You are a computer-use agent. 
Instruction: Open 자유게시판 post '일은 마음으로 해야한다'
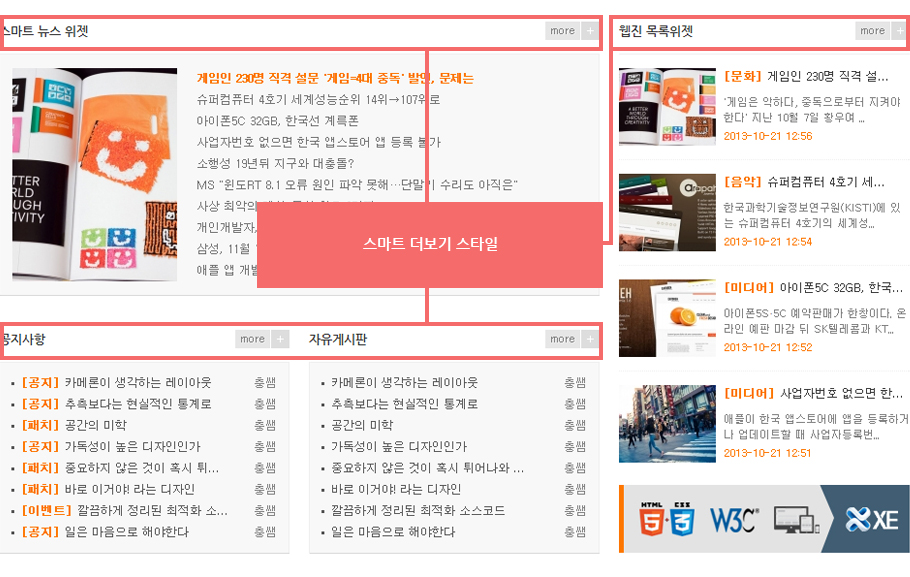tap(393, 532)
